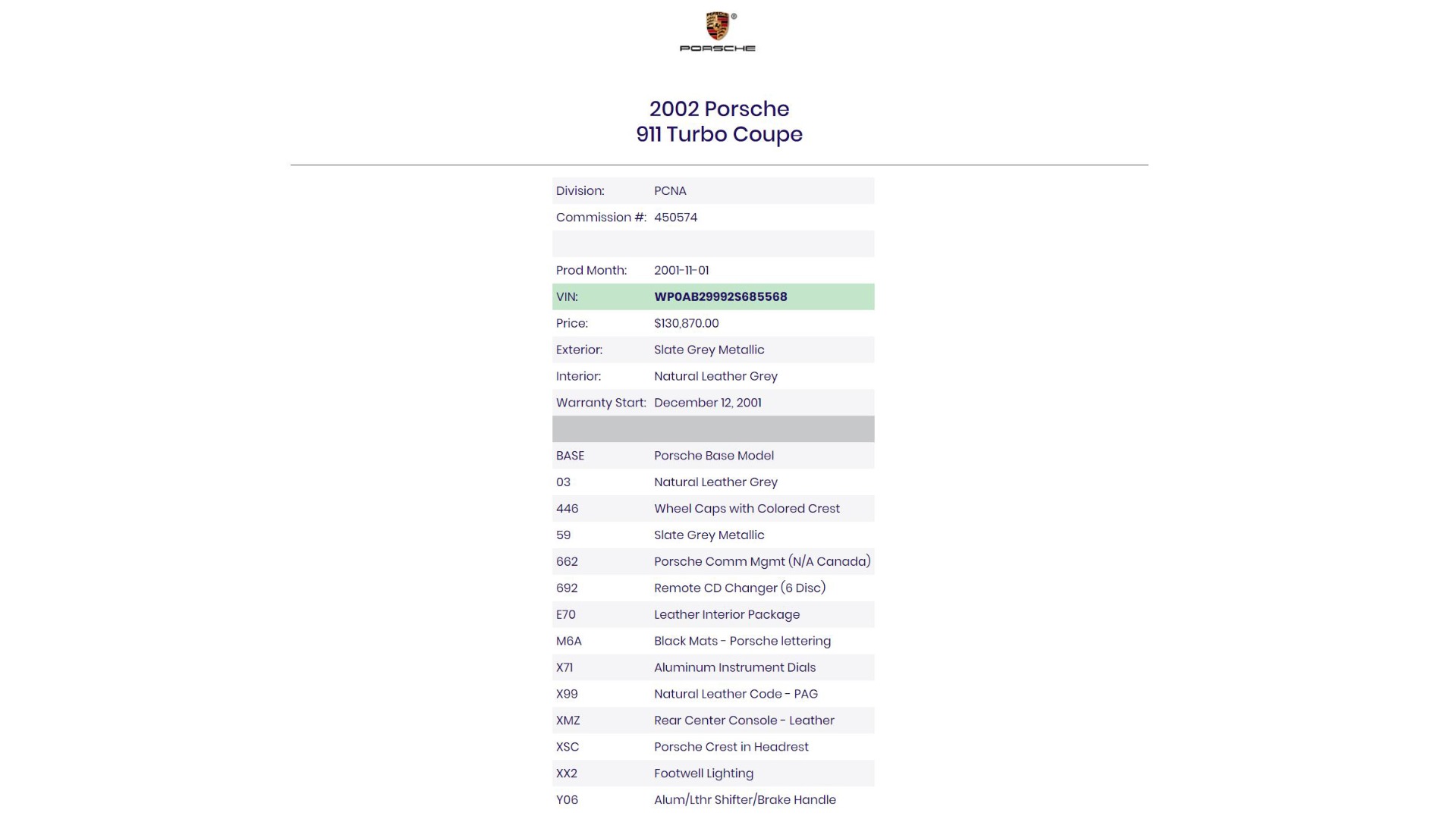Click 'Slate Grey Metallic' in the 59 row
The image size is (1456, 819).
click(709, 535)
